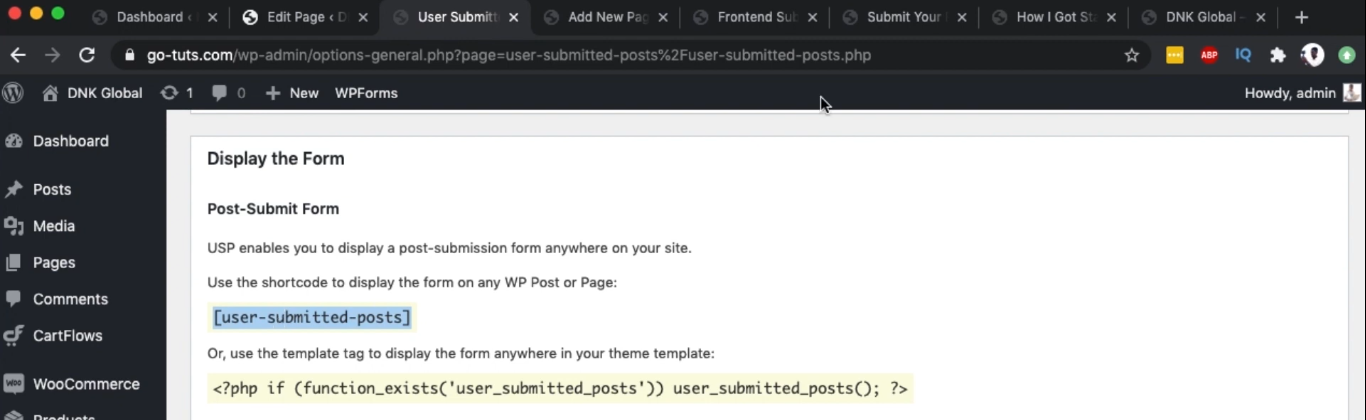This screenshot has width=1366, height=420.
Task: Open Posts in the sidebar menu
Action: pyautogui.click(x=52, y=189)
